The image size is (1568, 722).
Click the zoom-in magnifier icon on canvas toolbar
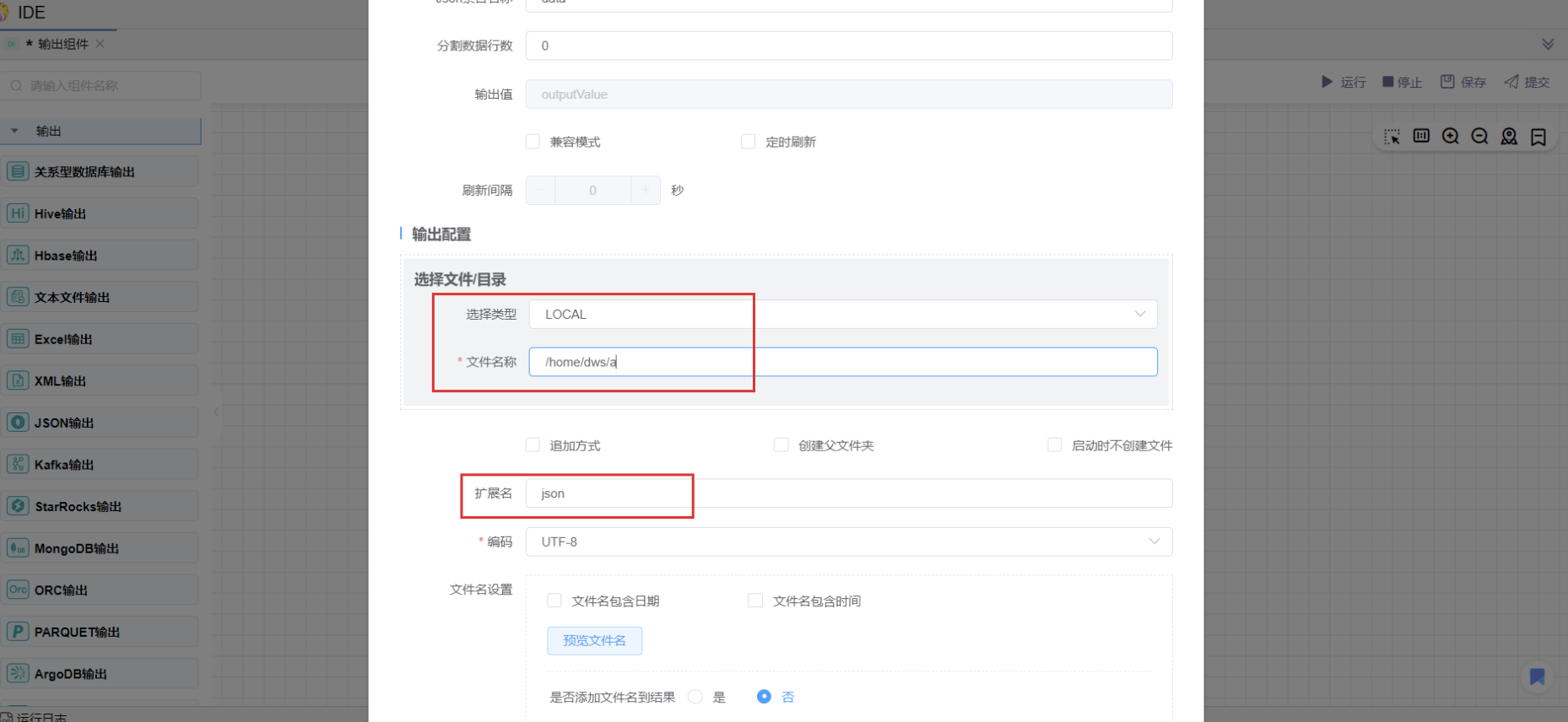click(1451, 137)
